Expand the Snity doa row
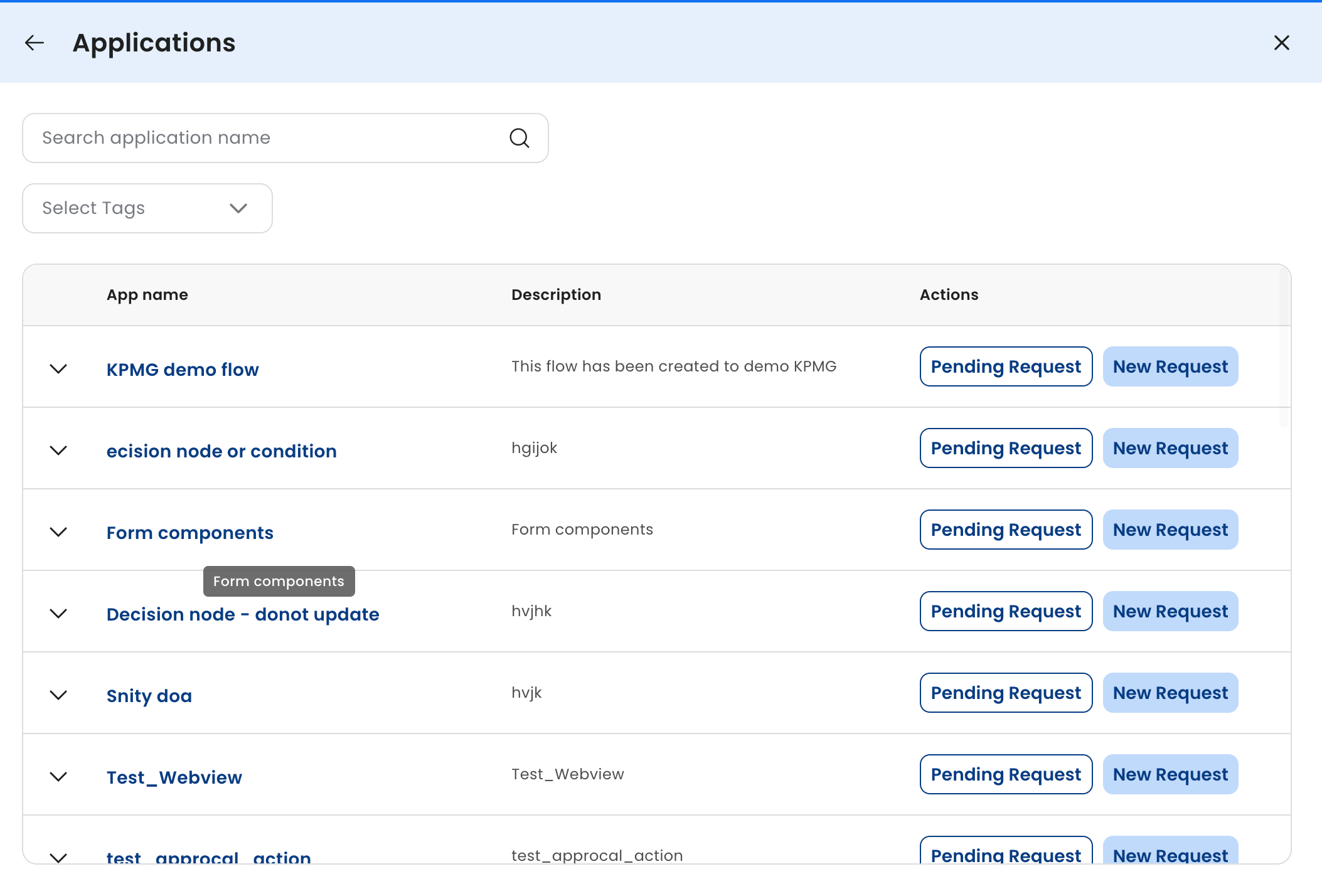The width and height of the screenshot is (1322, 896). 58,695
